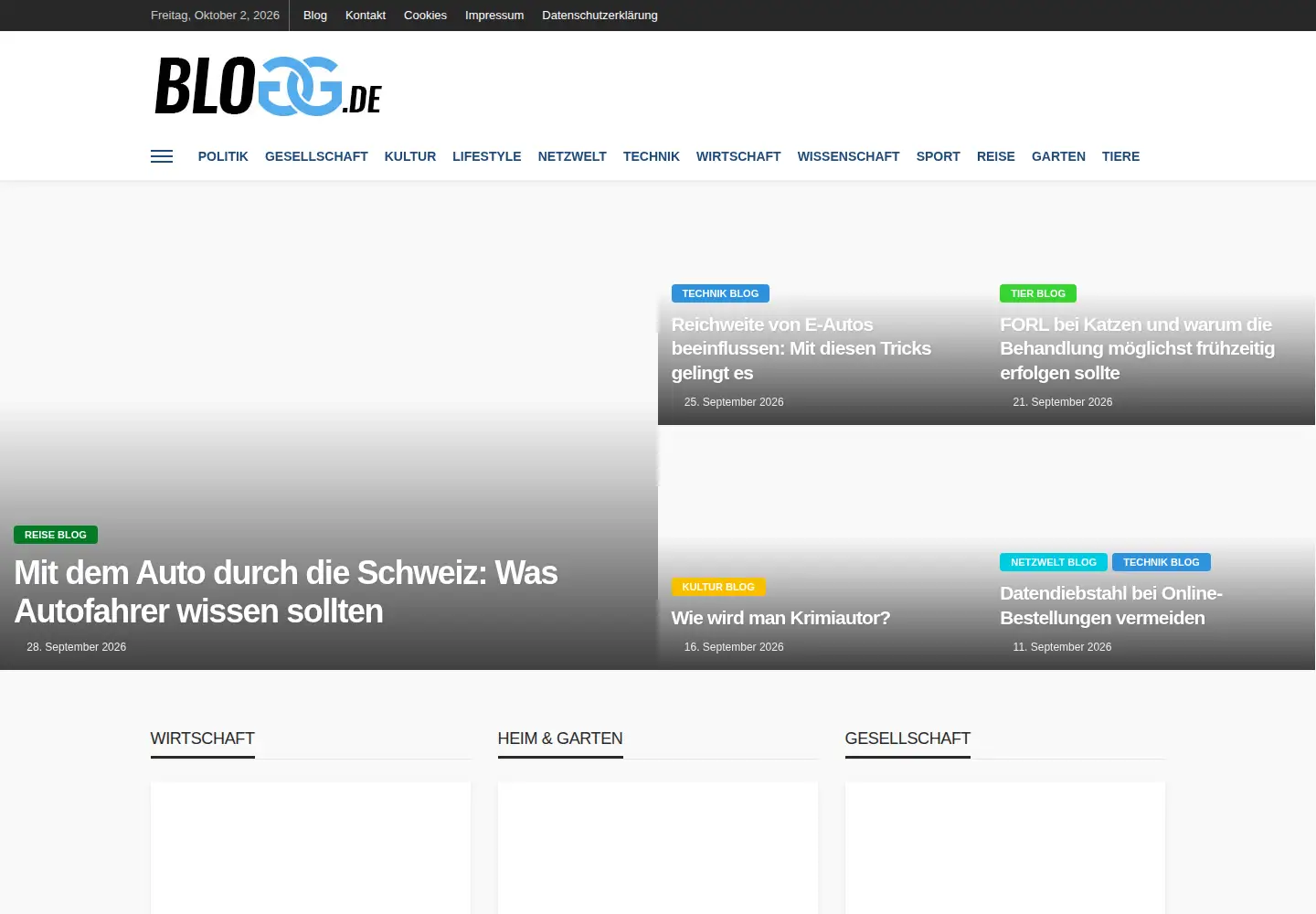Viewport: 1316px width, 914px height.
Task: Click the date 16. September 2026
Action: pos(734,647)
